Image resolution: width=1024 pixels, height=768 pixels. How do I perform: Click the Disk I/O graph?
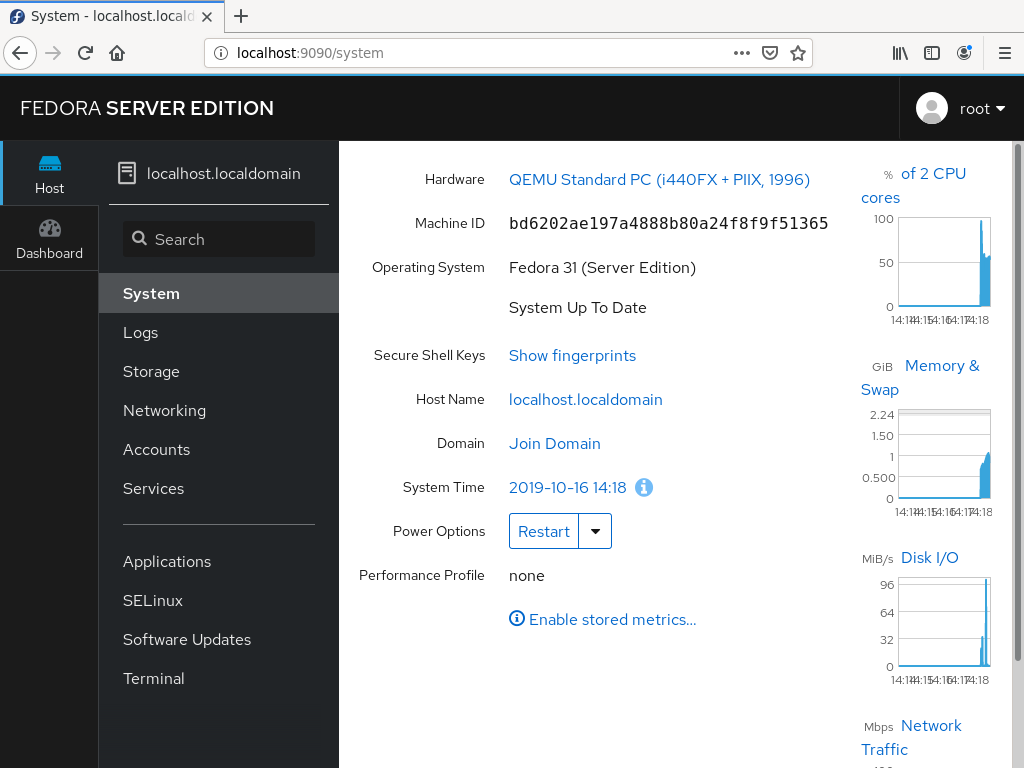click(944, 622)
